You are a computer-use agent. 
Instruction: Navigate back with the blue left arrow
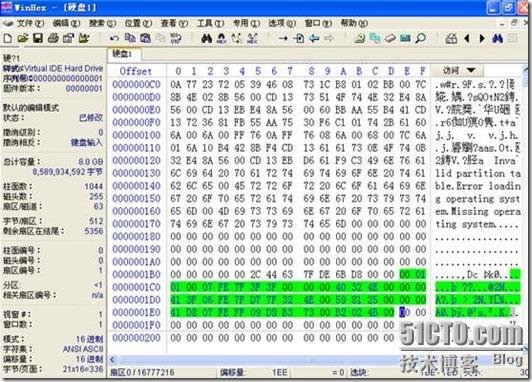pyautogui.click(x=314, y=38)
